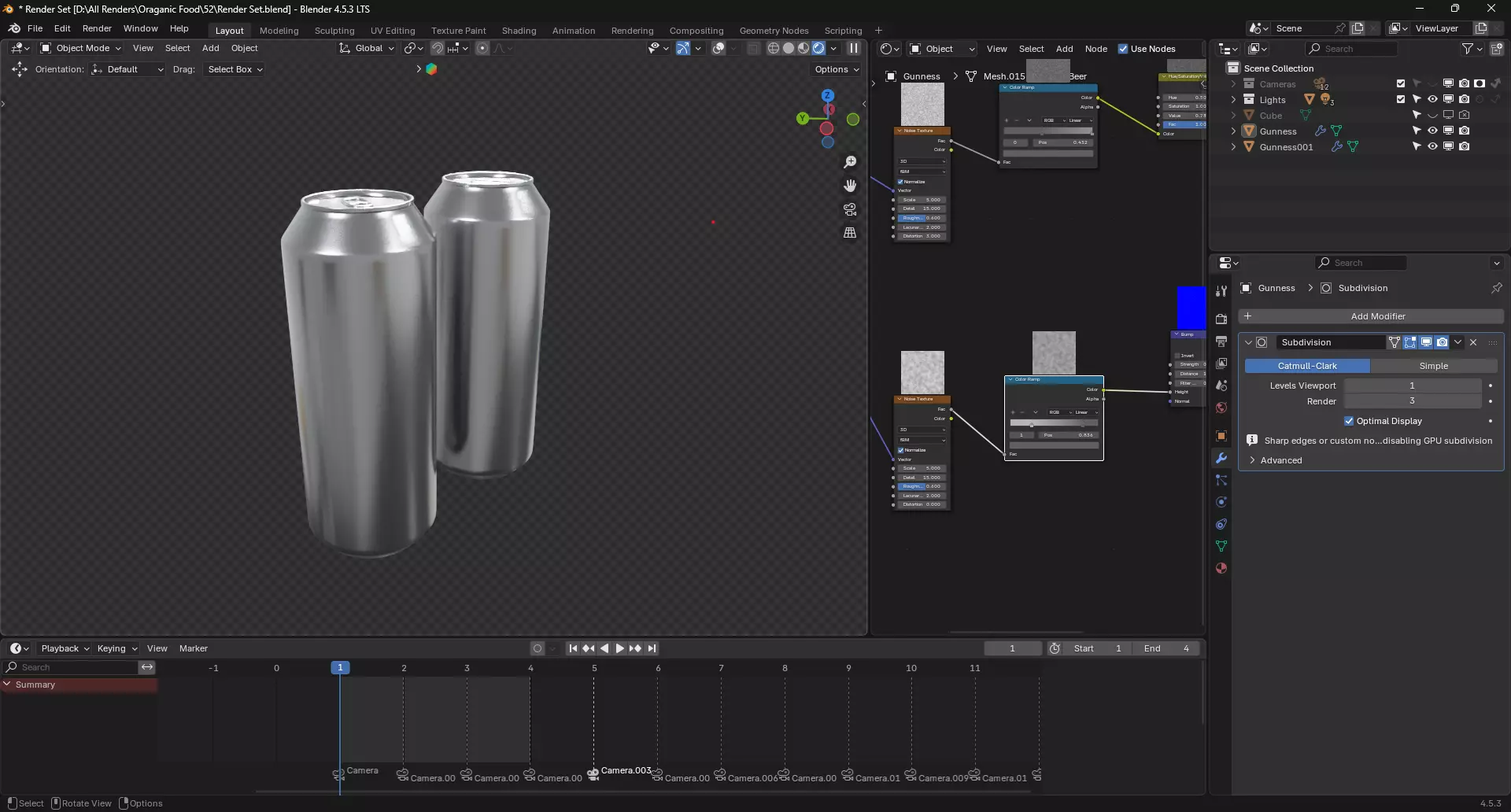Click Add Modifier button

(x=1371, y=316)
